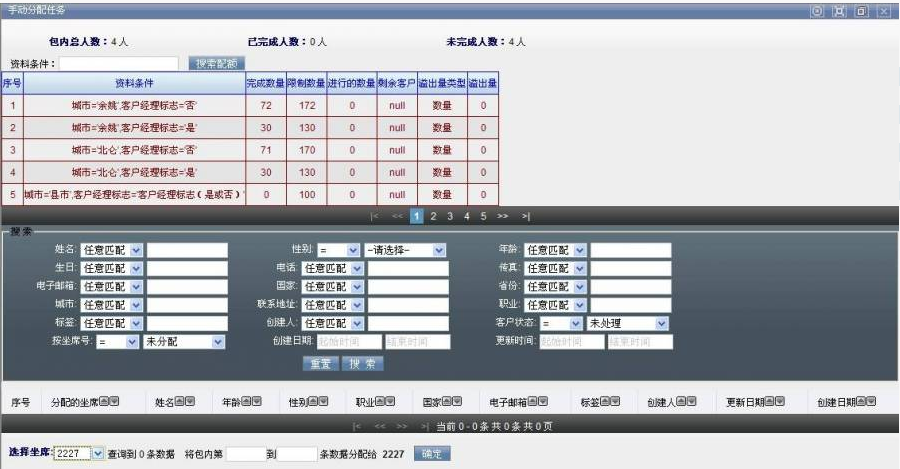Open the 选择坐席 2227 dropdown

(x=97, y=454)
